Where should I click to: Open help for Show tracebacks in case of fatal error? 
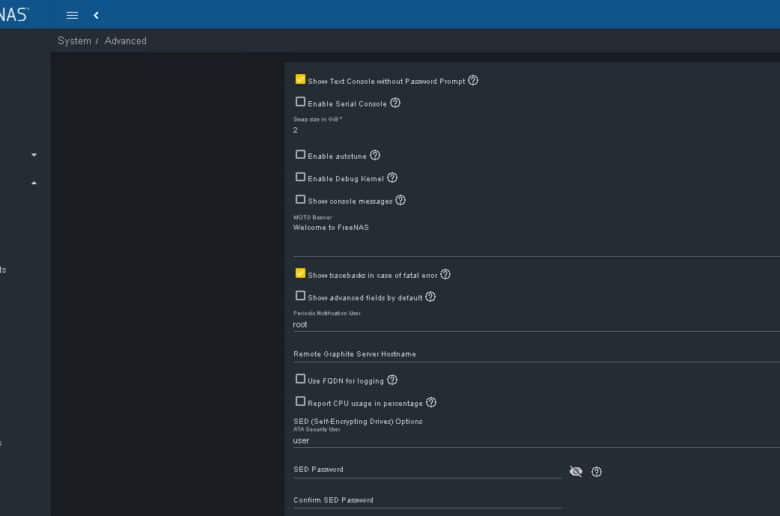click(445, 274)
